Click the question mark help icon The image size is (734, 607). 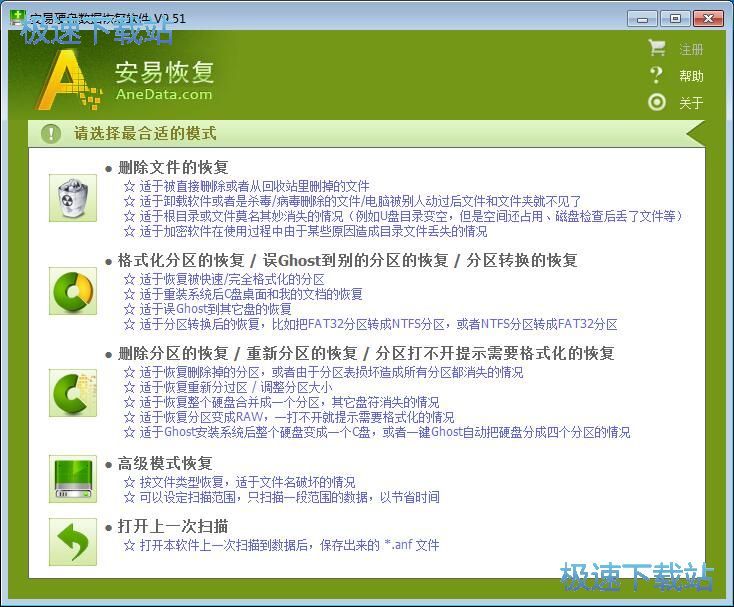click(657, 75)
